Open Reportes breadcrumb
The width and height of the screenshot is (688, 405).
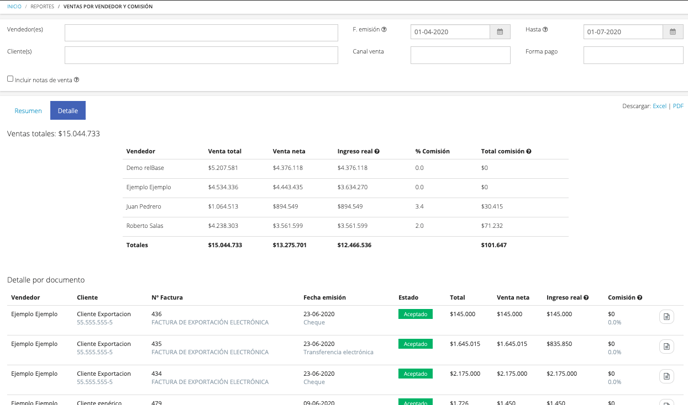[x=42, y=7]
